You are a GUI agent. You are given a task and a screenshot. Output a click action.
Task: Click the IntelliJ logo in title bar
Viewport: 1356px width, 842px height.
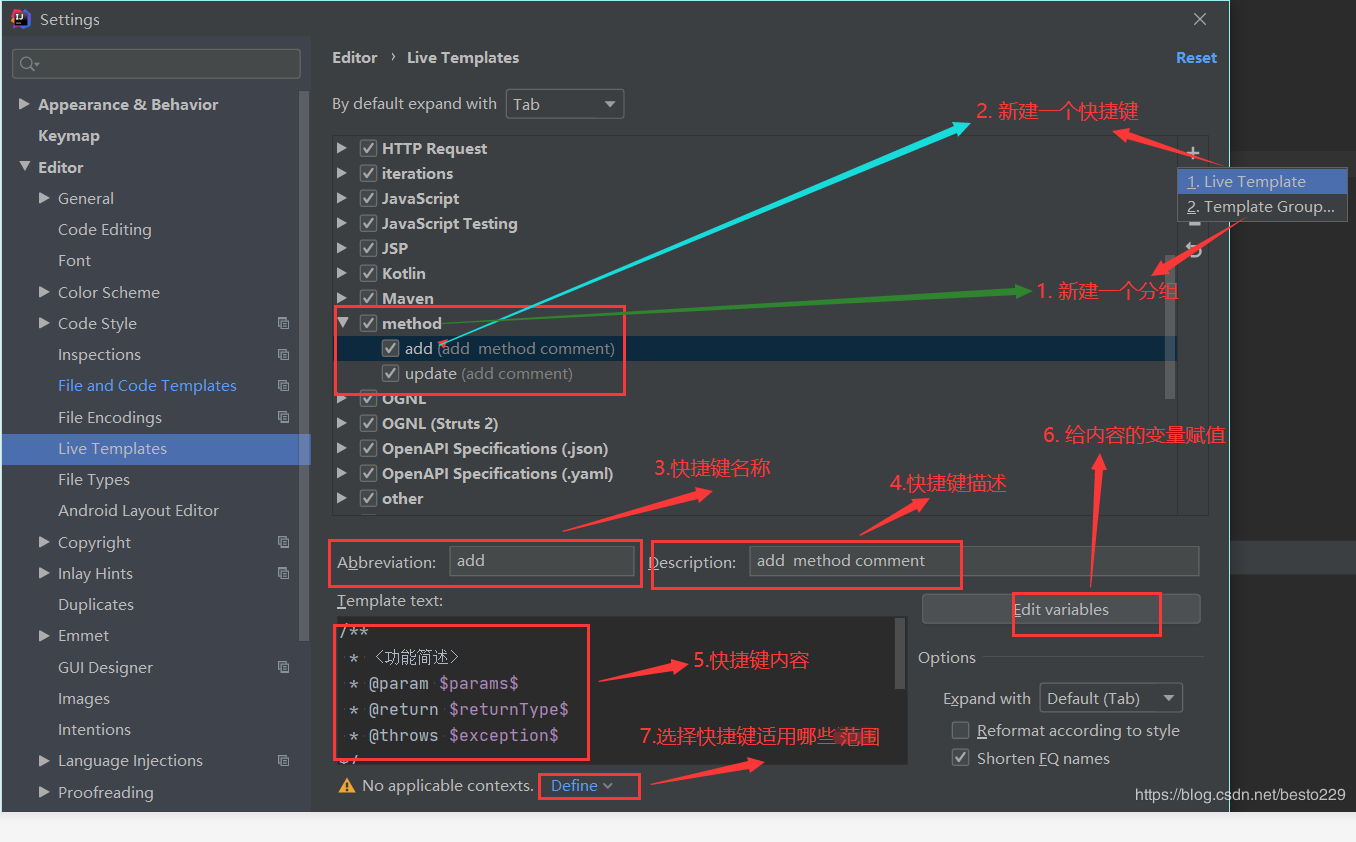pos(20,19)
